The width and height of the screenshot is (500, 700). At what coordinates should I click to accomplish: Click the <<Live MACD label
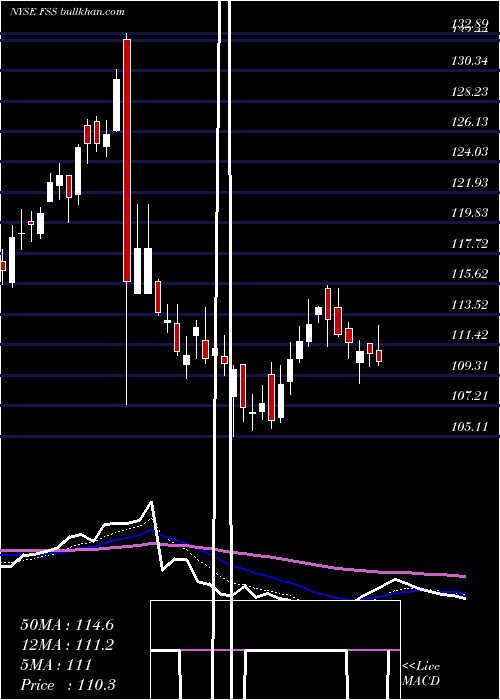click(x=421, y=674)
